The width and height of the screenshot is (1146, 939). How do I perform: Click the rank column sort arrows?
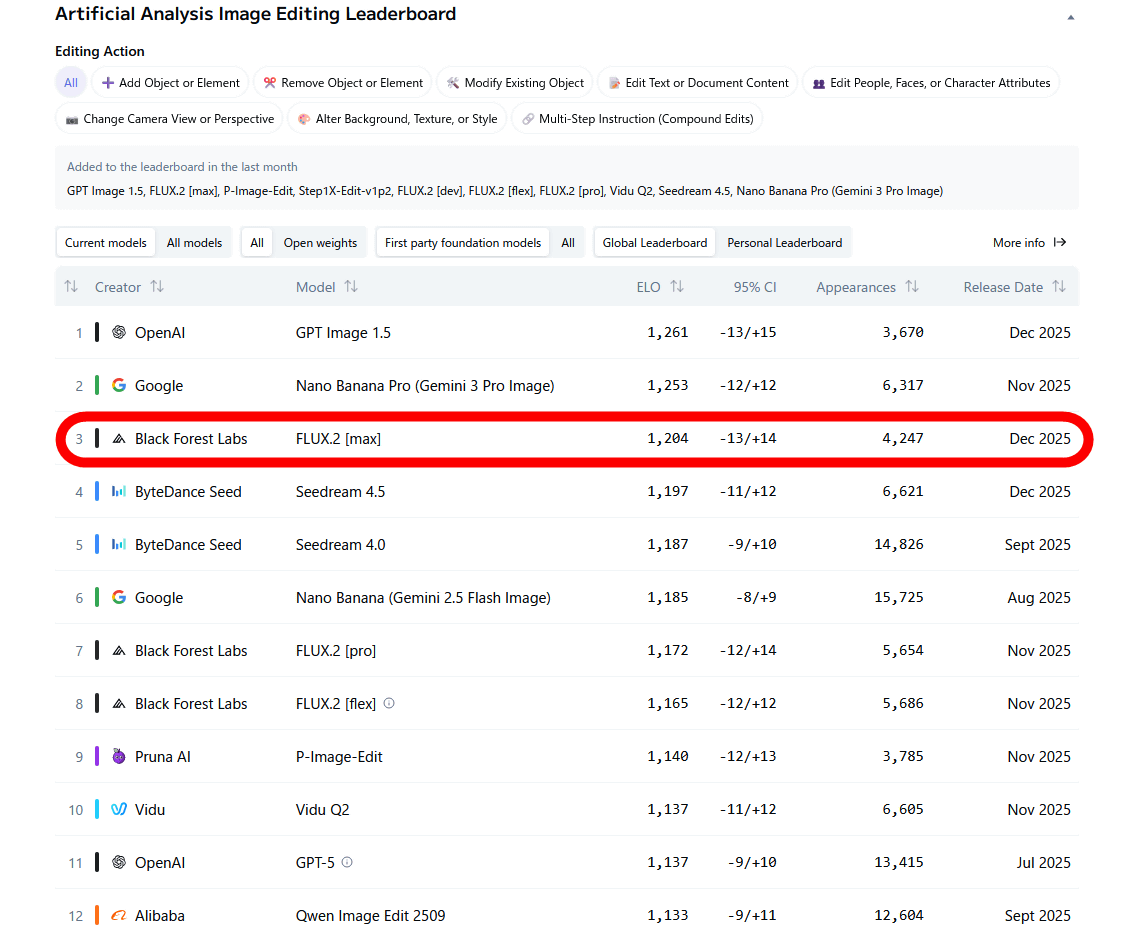(71, 287)
